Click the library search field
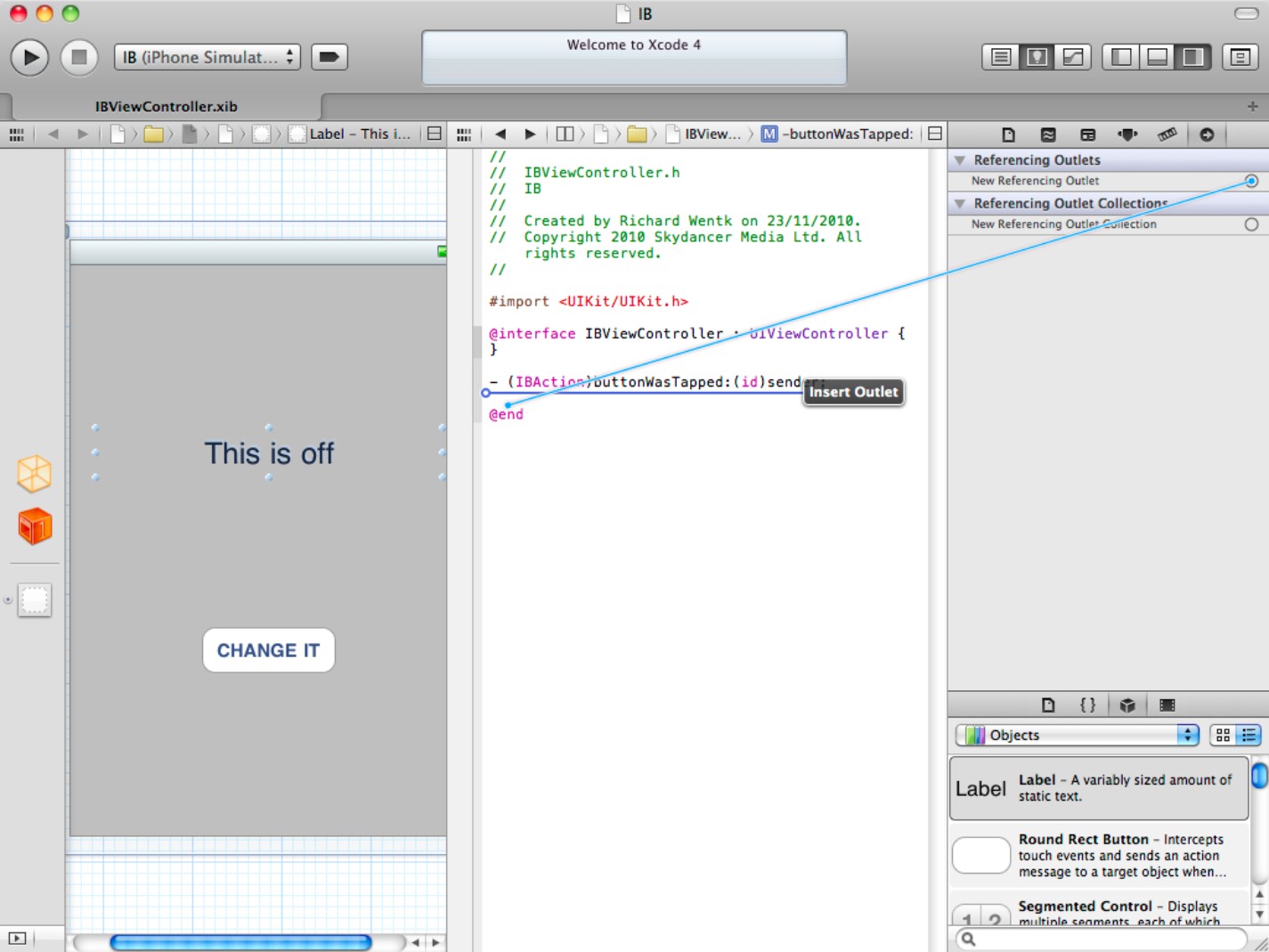 pos(1102,939)
